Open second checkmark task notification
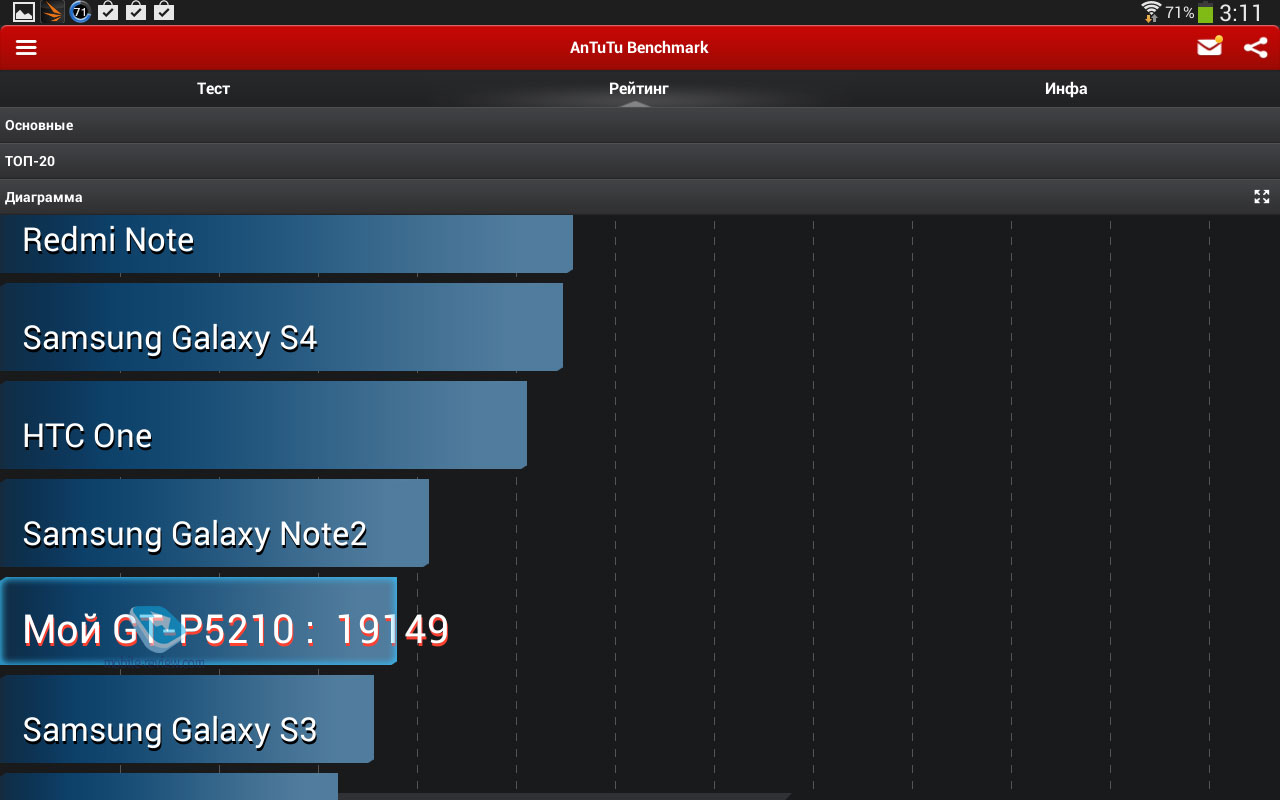The height and width of the screenshot is (800, 1280). coord(136,12)
